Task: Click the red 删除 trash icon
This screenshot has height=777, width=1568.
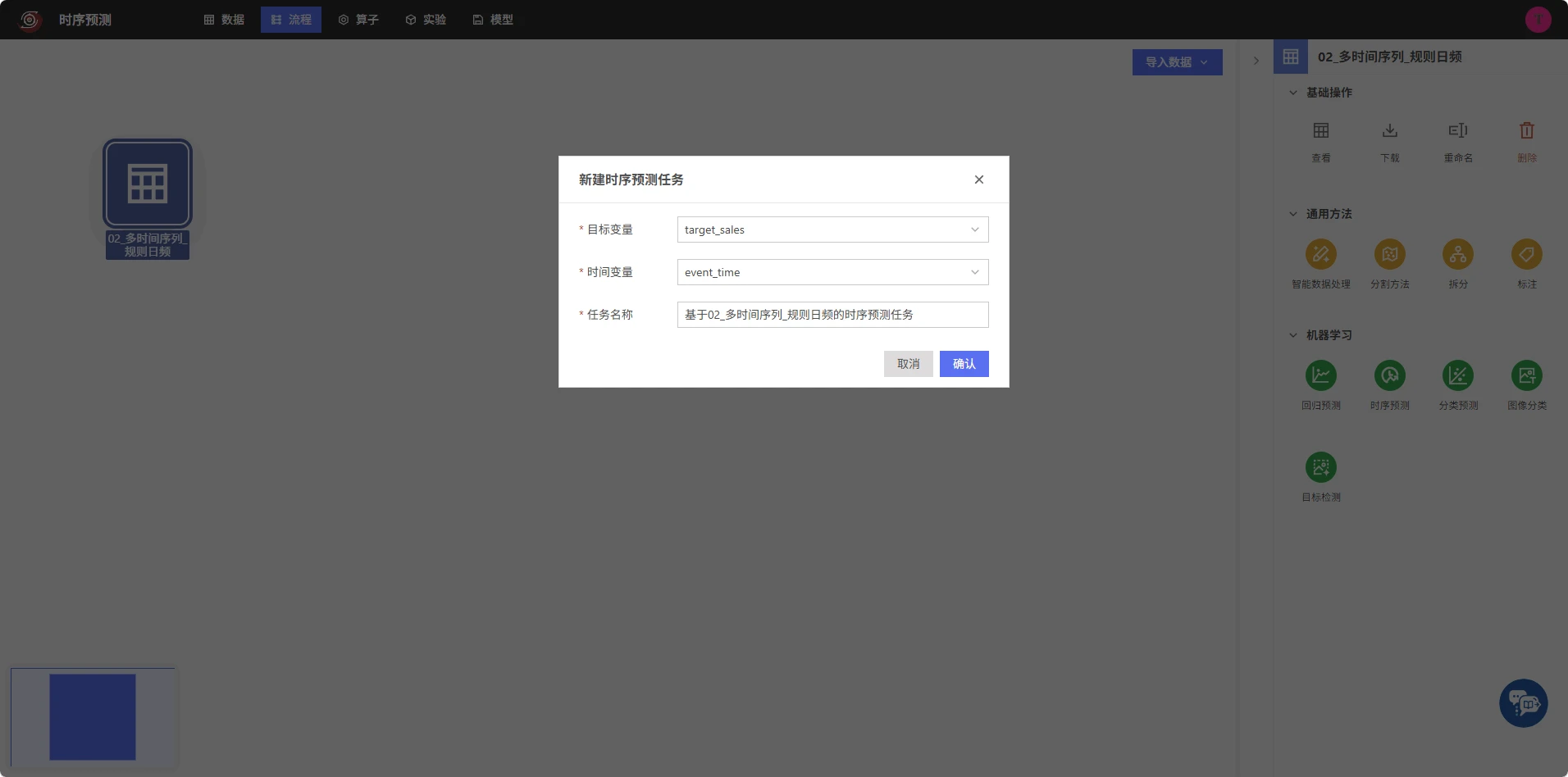Action: click(1526, 130)
